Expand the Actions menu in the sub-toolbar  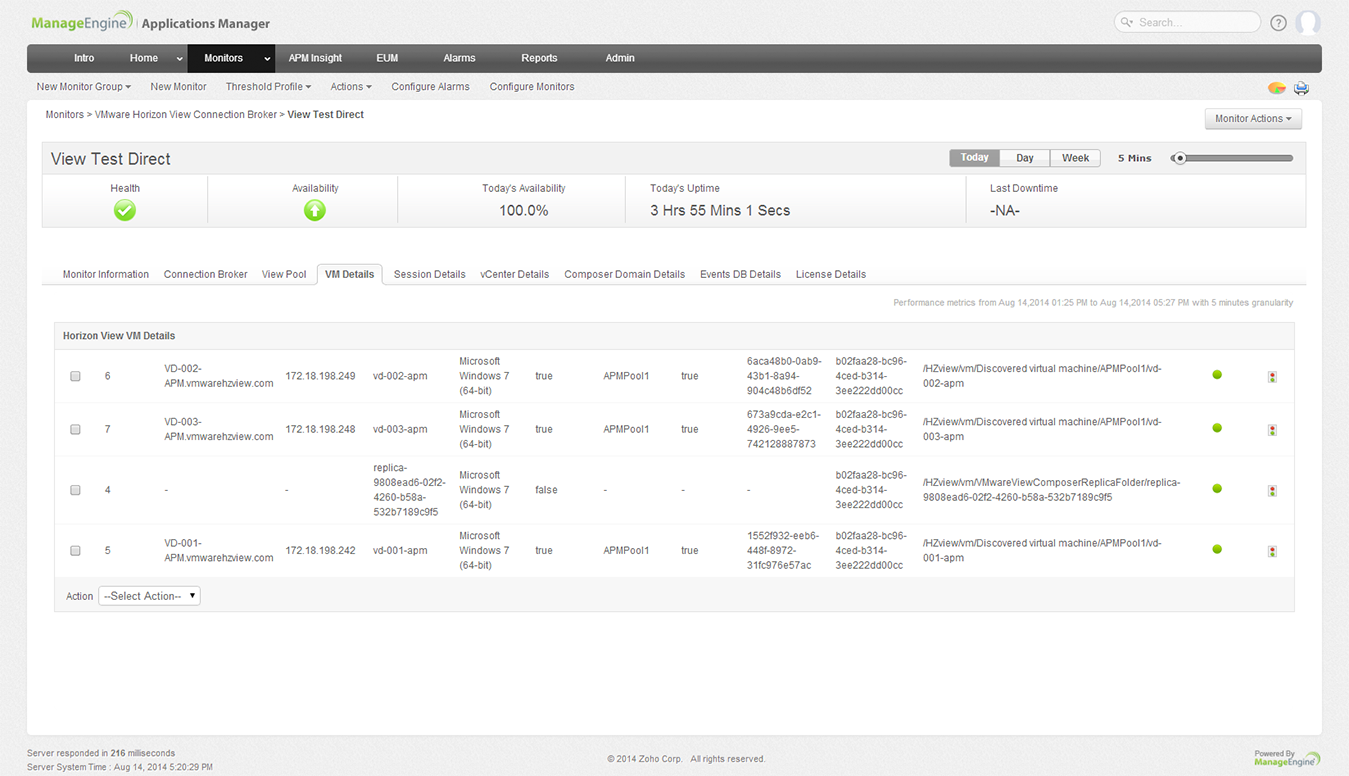pos(351,87)
